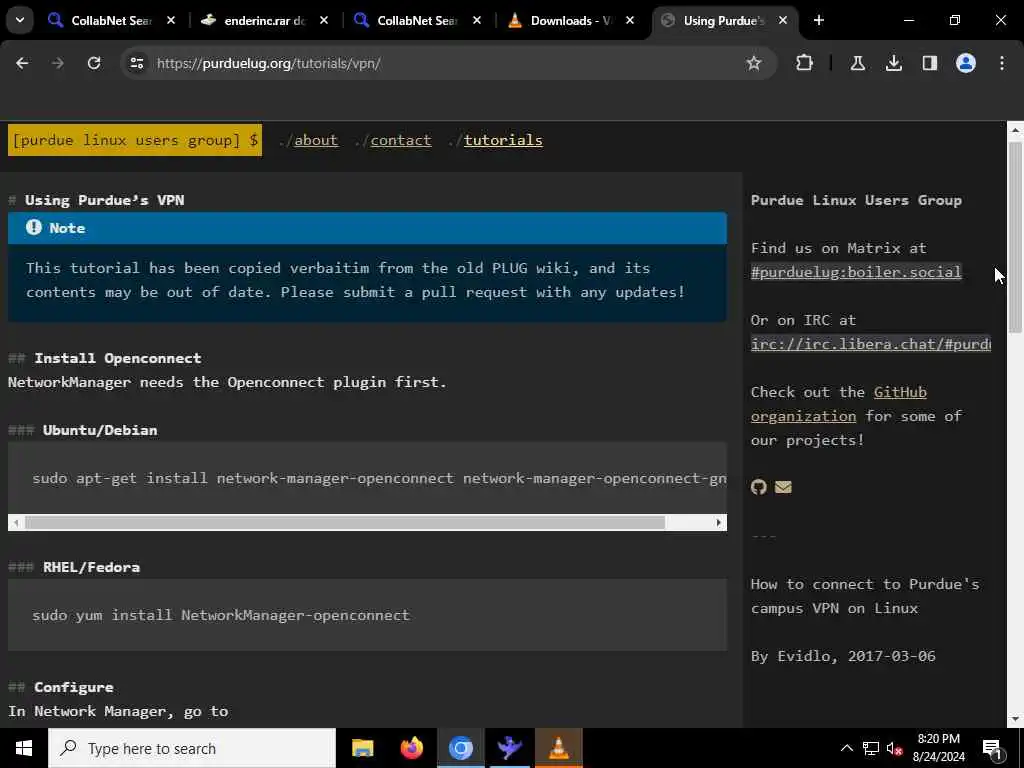
Task: Open the Windows Start menu
Action: coord(24,748)
